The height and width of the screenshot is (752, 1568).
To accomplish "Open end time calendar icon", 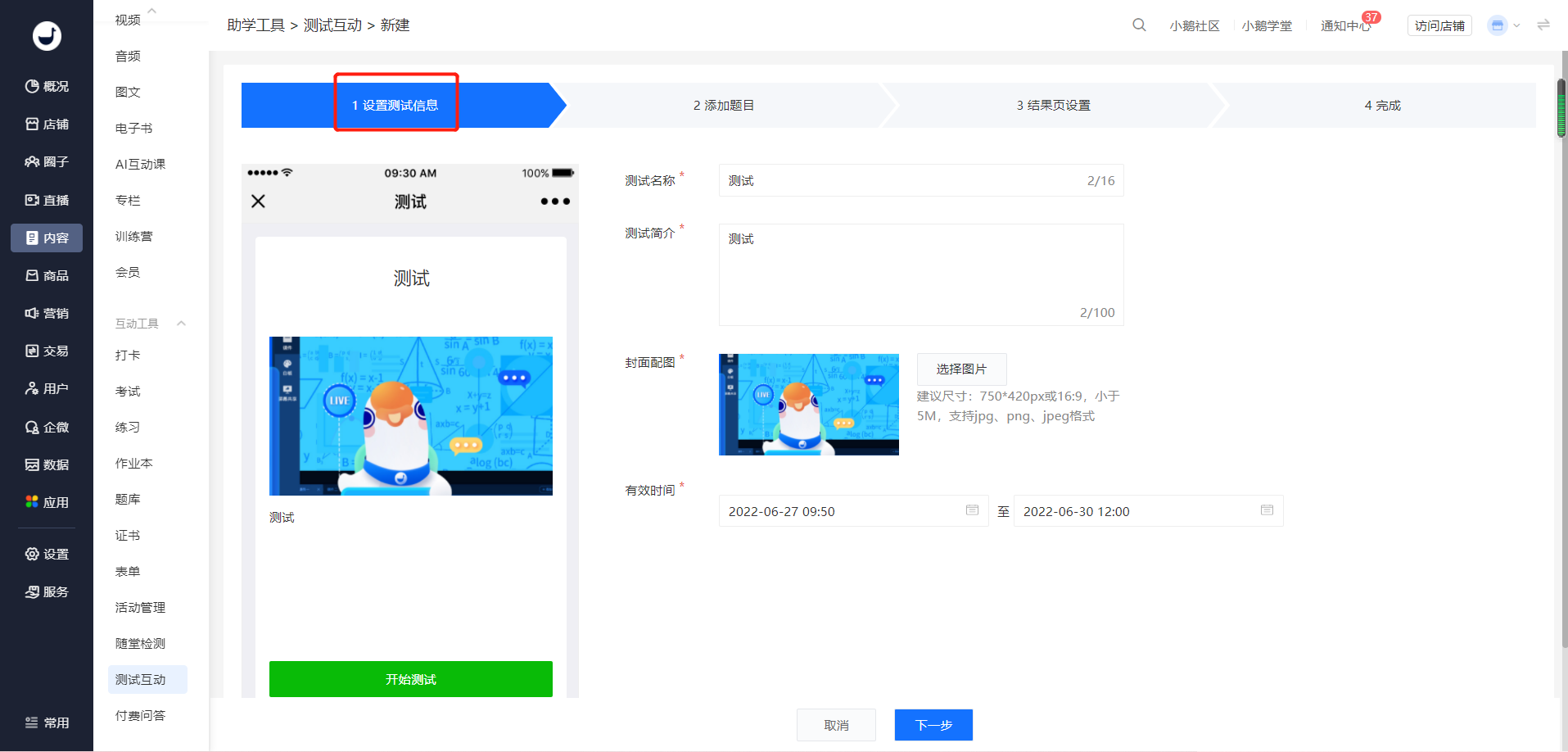I will point(1267,510).
